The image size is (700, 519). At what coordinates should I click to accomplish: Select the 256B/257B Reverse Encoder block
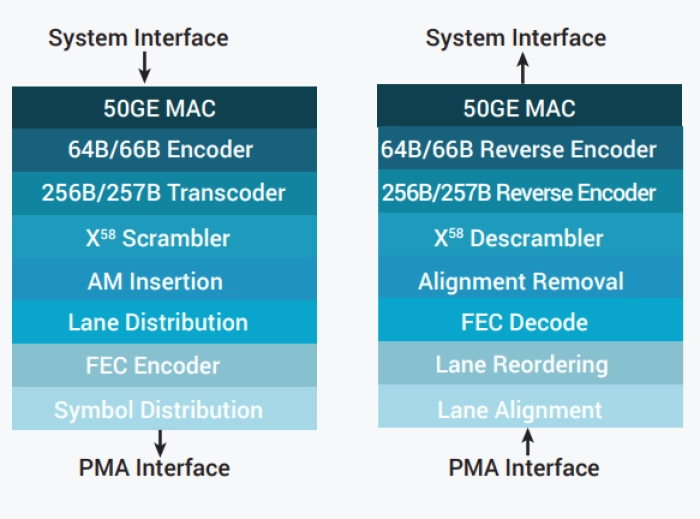(x=530, y=191)
